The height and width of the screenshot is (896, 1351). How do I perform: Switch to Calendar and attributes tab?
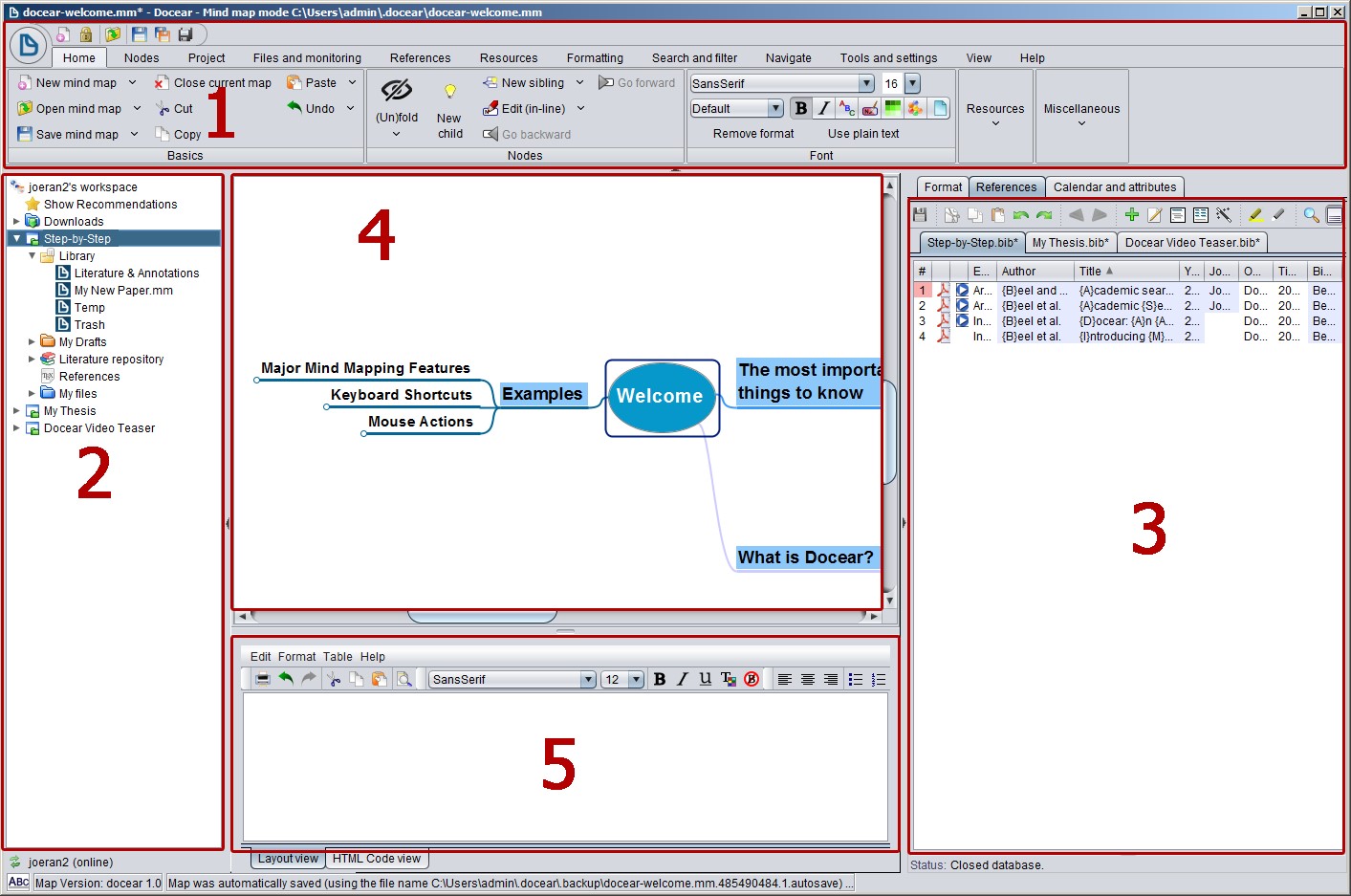point(1115,187)
